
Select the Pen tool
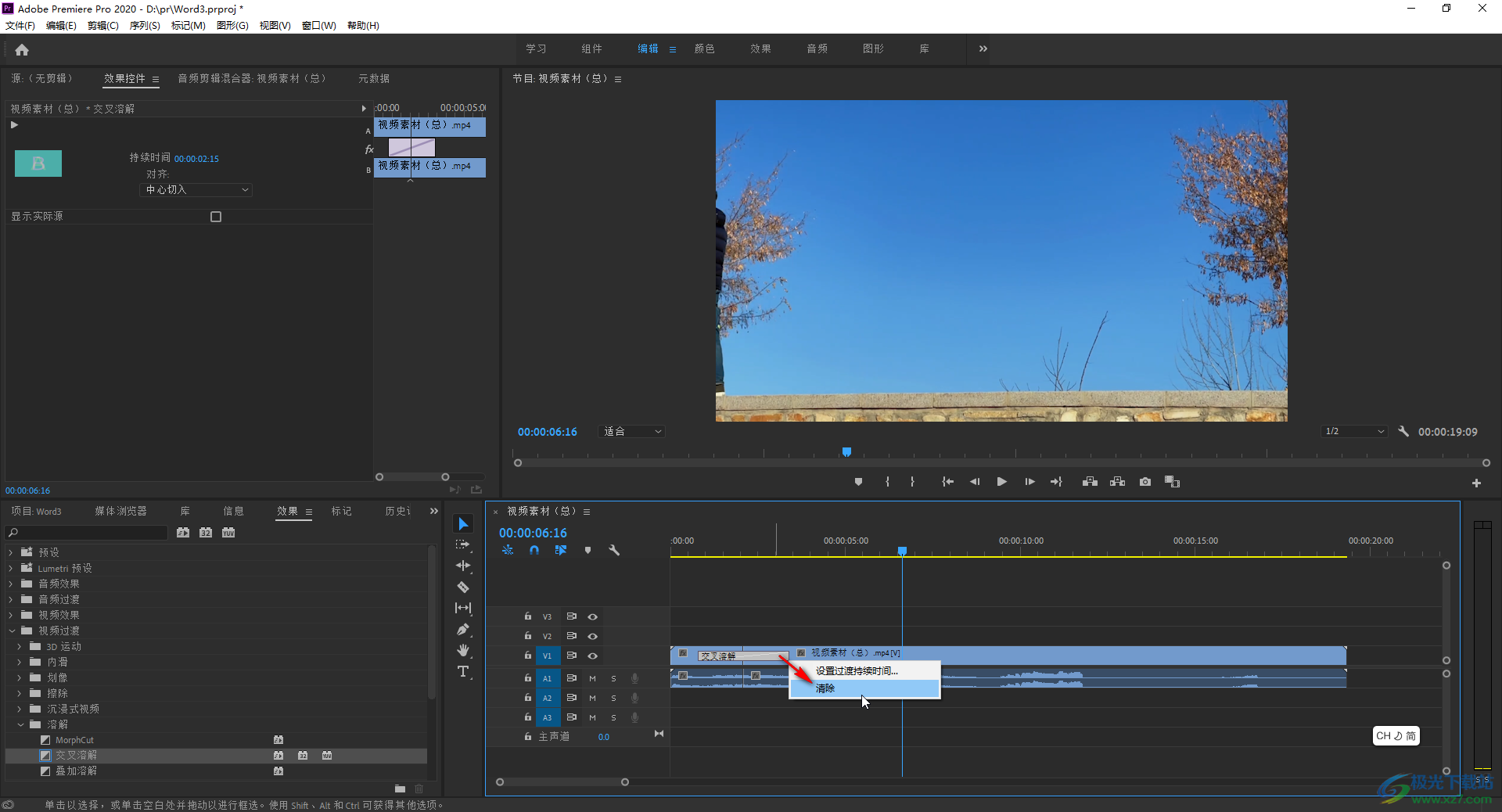click(463, 630)
